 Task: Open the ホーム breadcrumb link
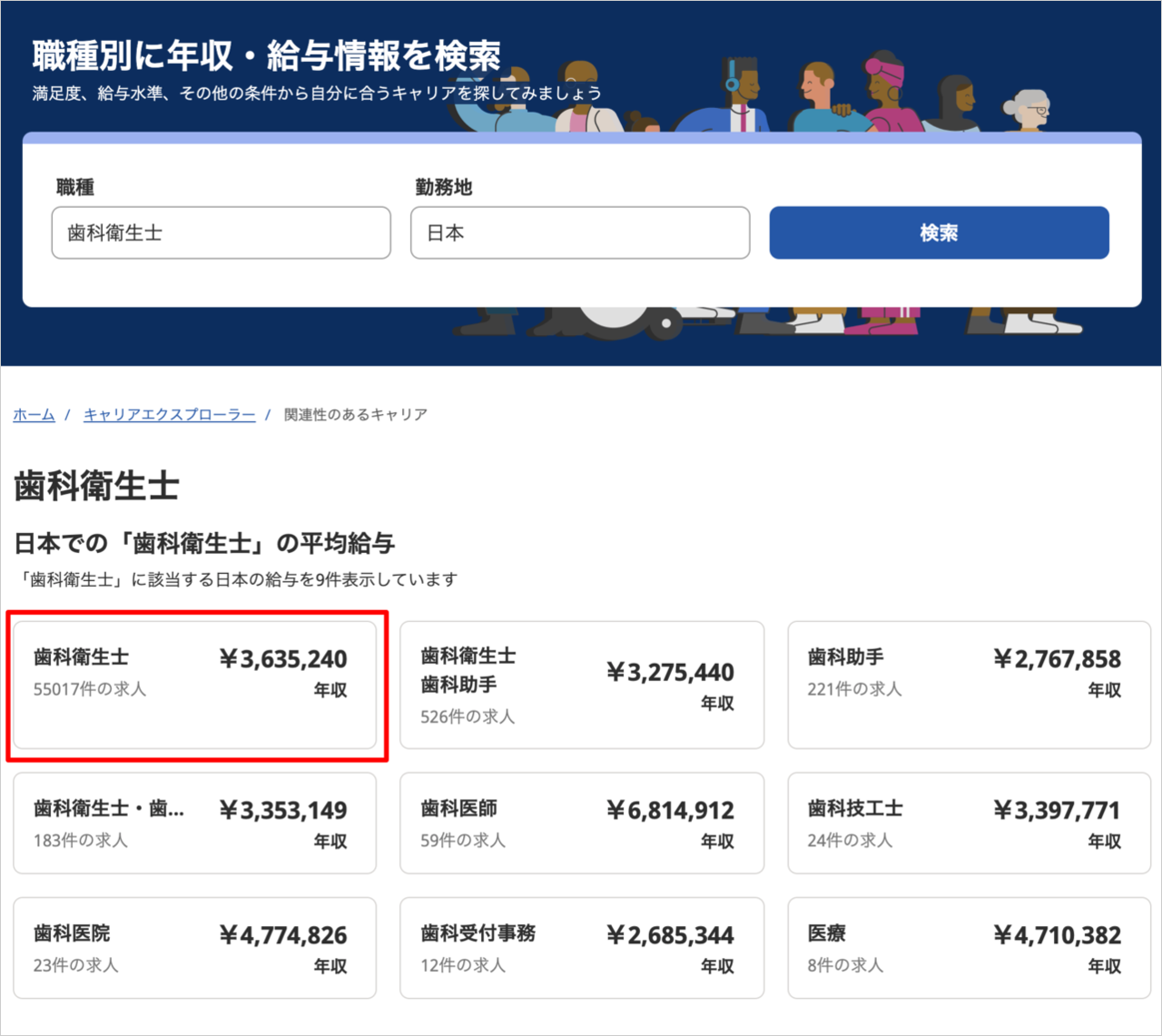34,415
